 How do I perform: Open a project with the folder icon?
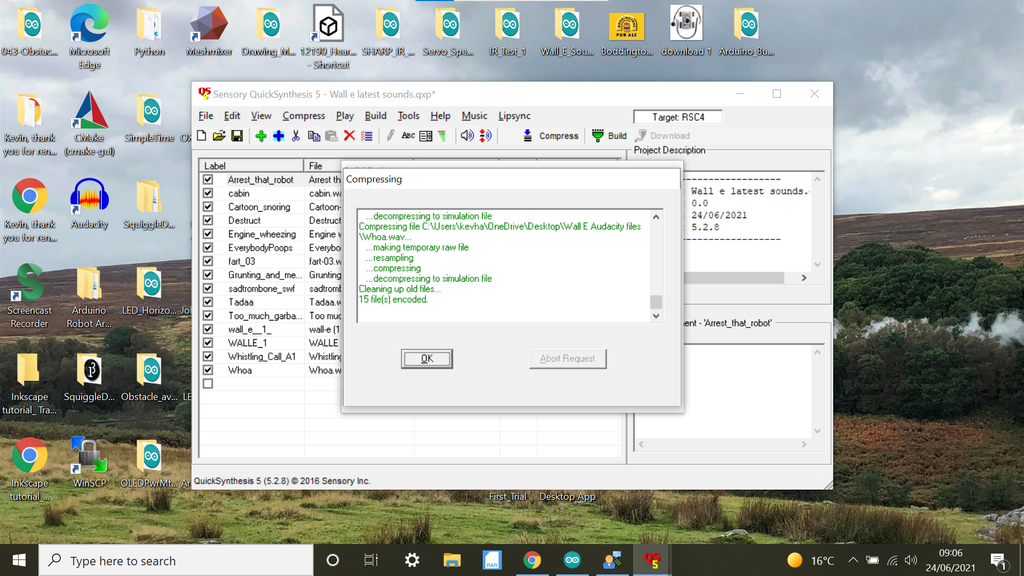point(219,136)
